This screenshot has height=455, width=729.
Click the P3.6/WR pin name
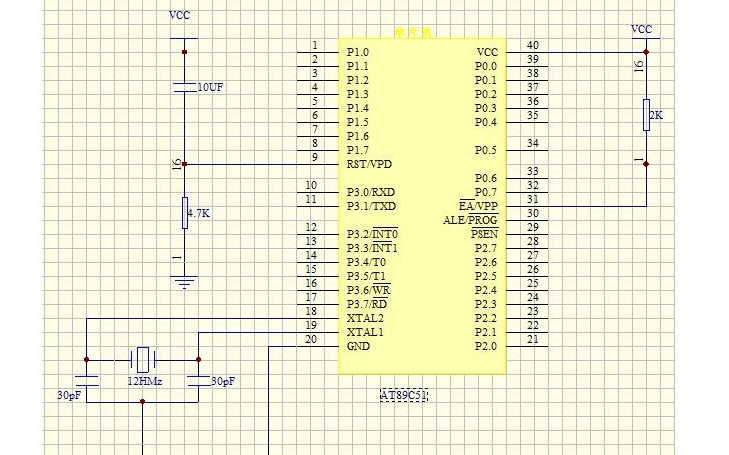[x=369, y=290]
